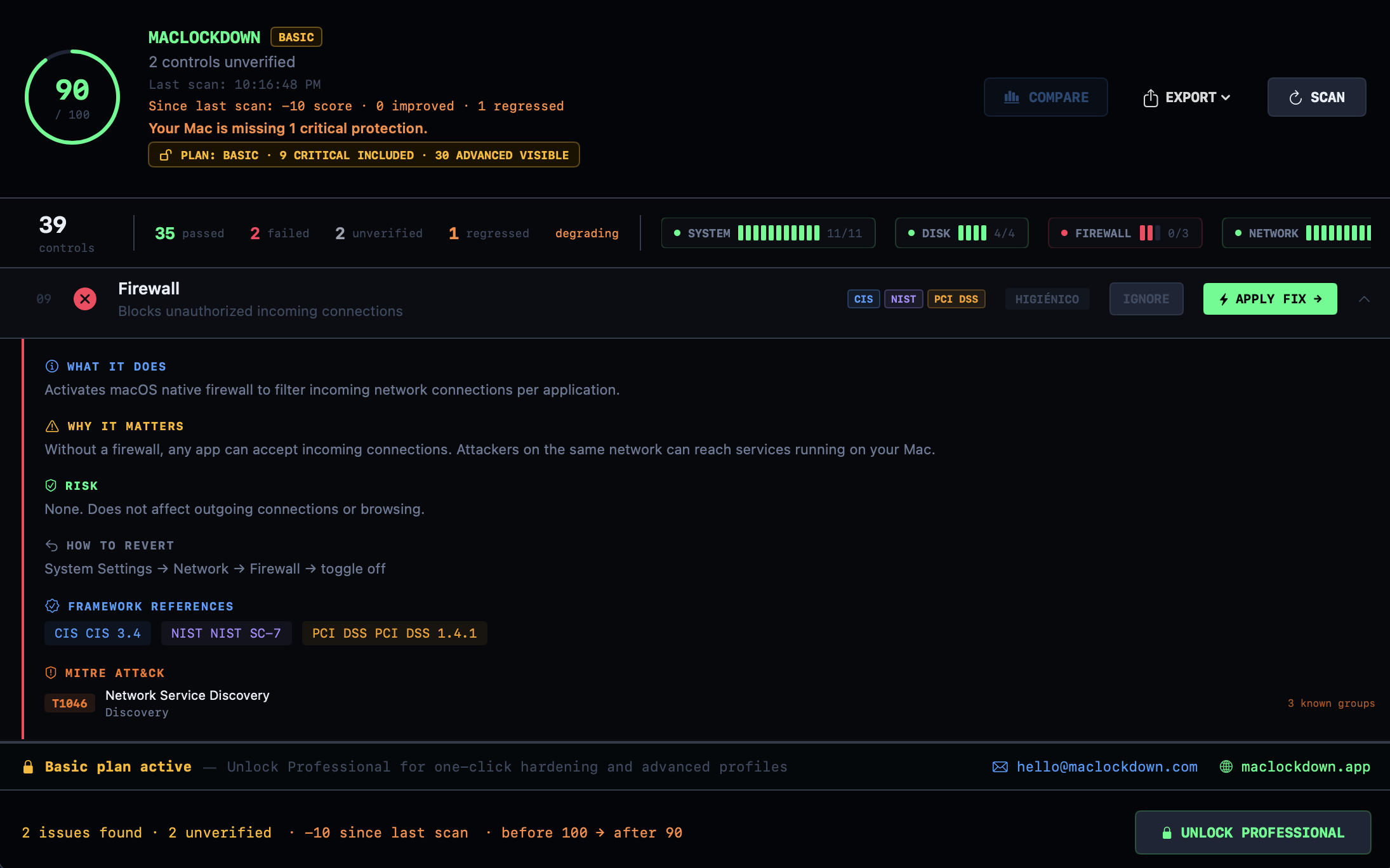Click the red failed X icon for Firewall
The image size is (1390, 868).
click(85, 299)
